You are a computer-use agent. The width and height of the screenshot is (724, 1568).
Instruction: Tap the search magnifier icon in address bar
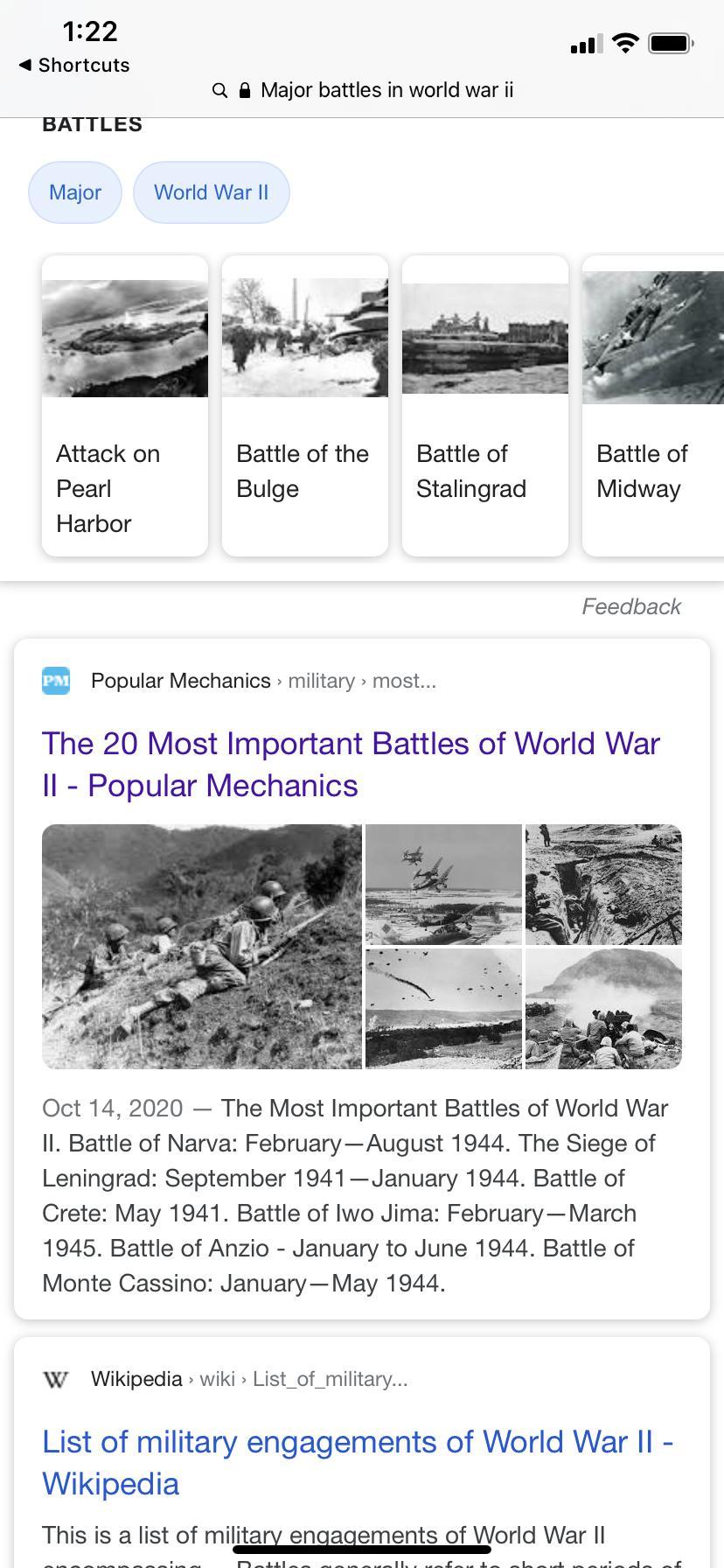coord(220,90)
